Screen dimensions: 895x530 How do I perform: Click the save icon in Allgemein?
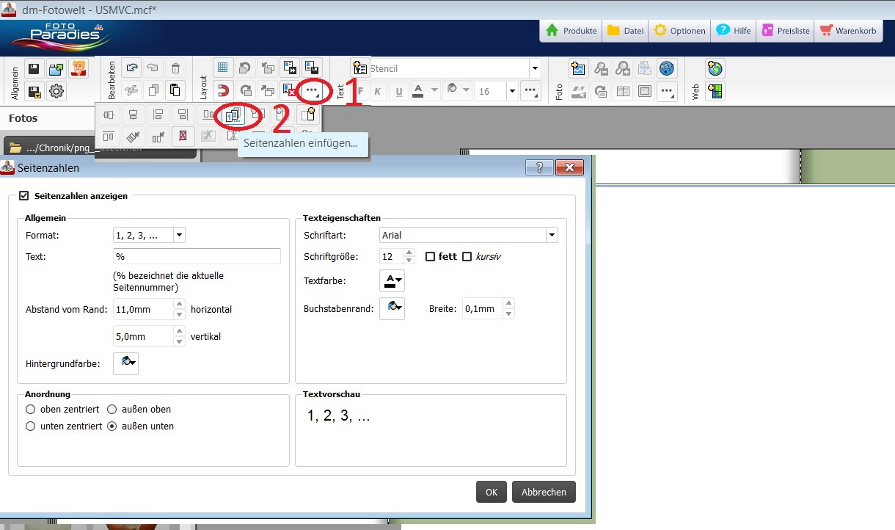[x=34, y=69]
